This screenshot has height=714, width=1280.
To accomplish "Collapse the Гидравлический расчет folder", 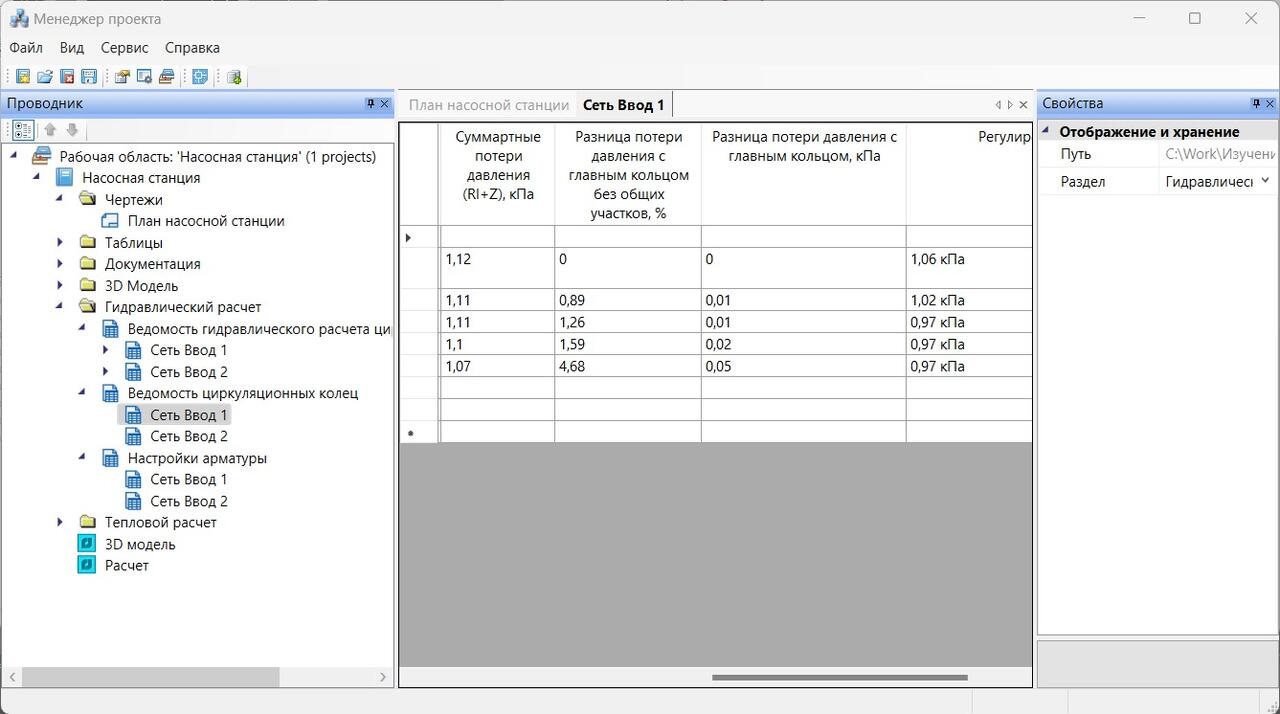I will pos(60,307).
